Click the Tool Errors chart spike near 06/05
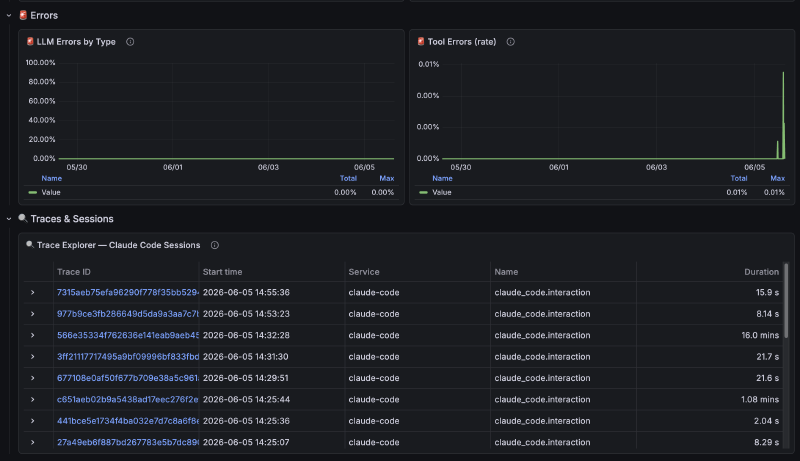 click(783, 115)
